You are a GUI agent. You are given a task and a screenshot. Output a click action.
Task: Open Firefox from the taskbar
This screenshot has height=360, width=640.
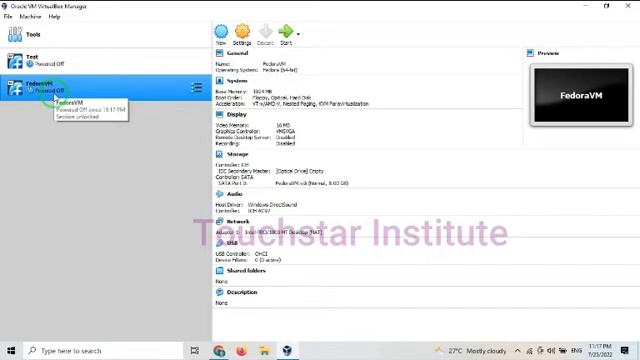click(242, 351)
